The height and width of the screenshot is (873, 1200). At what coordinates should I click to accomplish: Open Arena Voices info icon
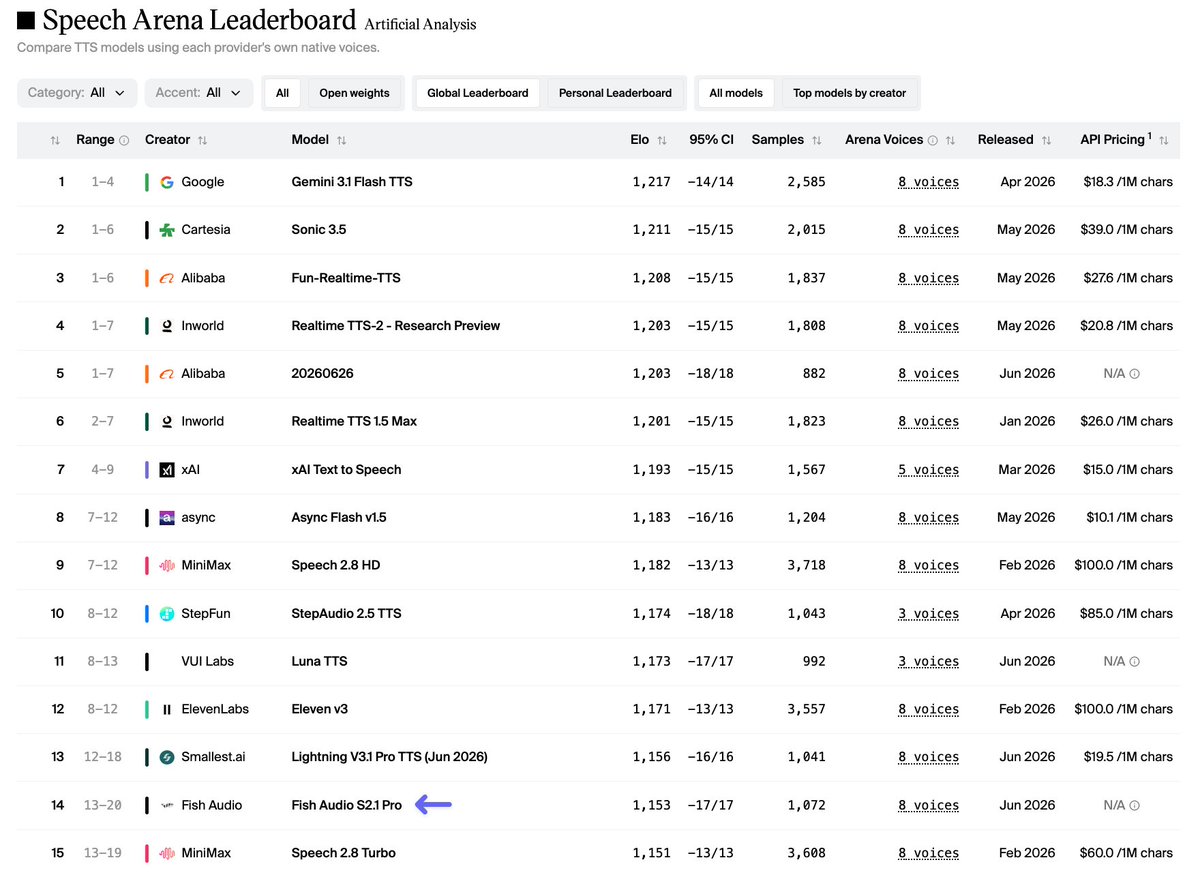(933, 141)
